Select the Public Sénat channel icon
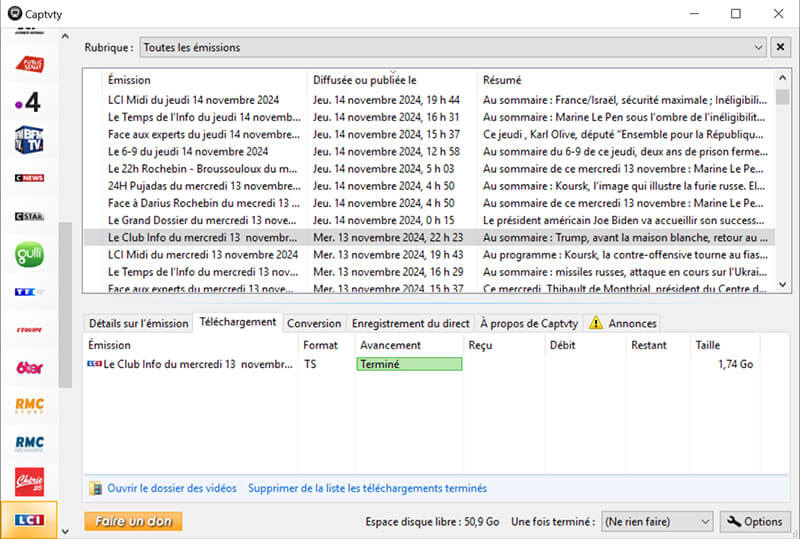Image resolution: width=800 pixels, height=539 pixels. click(29, 64)
